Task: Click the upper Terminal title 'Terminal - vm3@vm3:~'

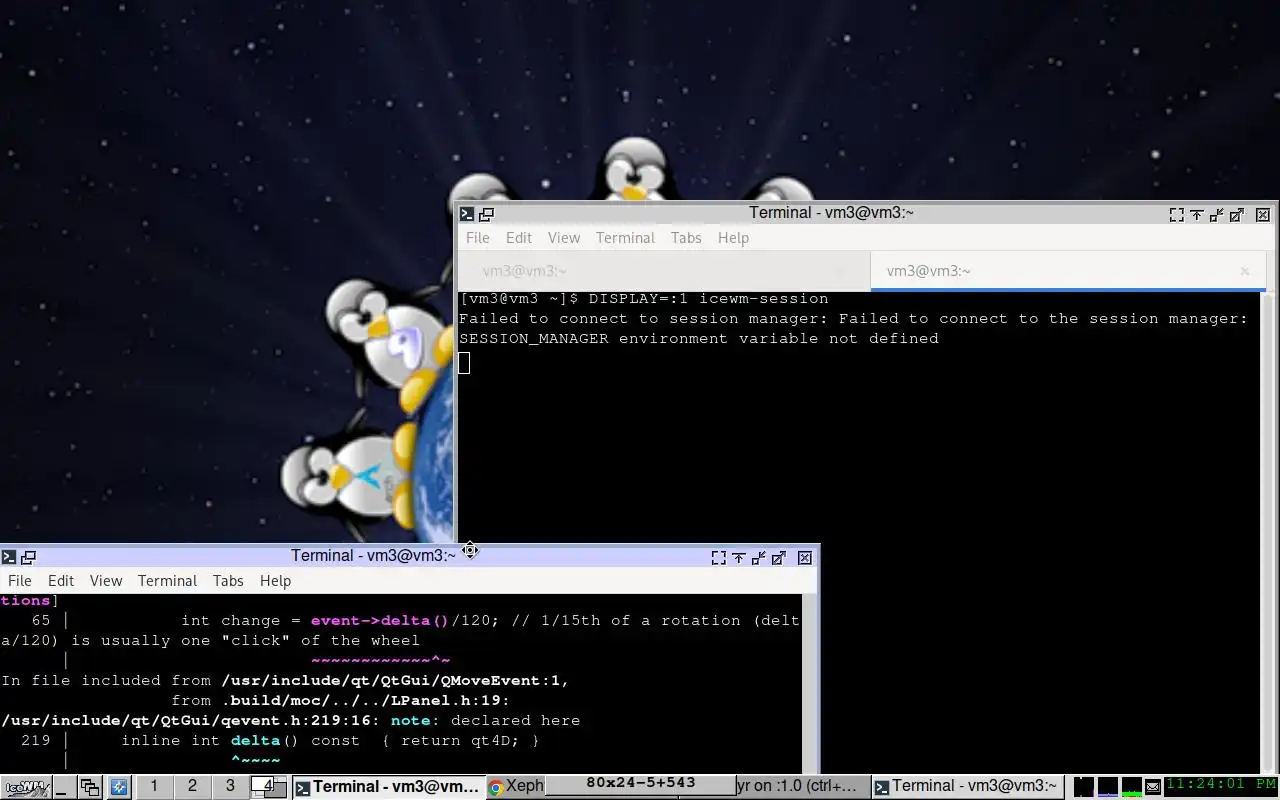Action: 831,213
